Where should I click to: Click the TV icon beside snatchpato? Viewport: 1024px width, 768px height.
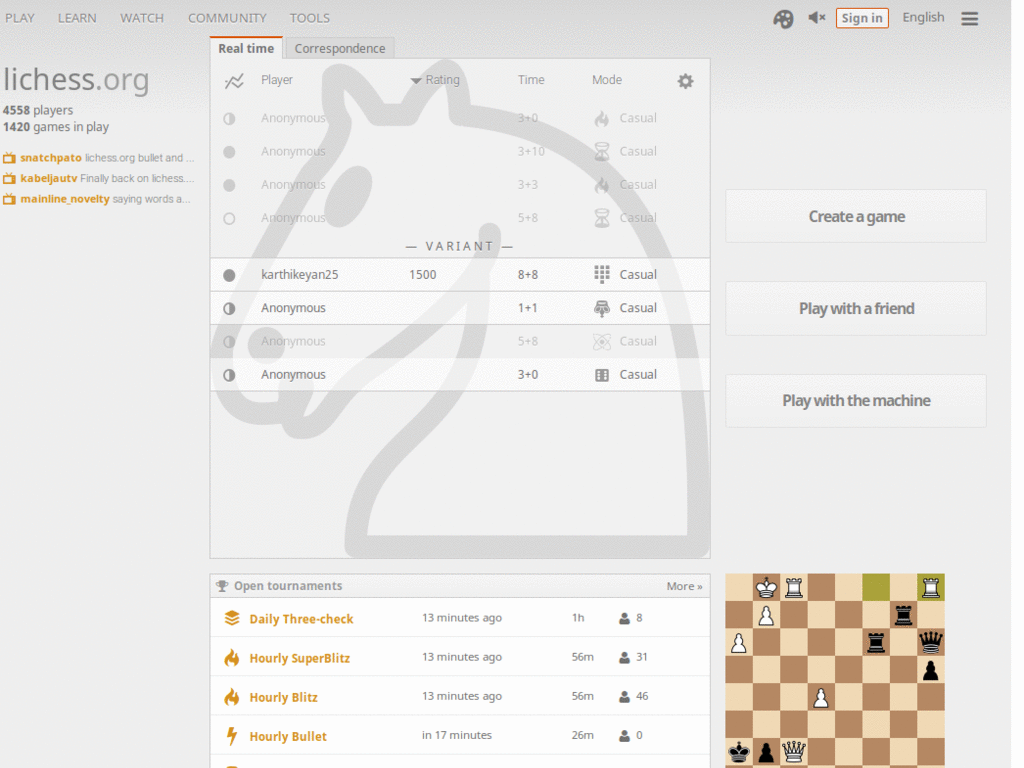point(9,158)
